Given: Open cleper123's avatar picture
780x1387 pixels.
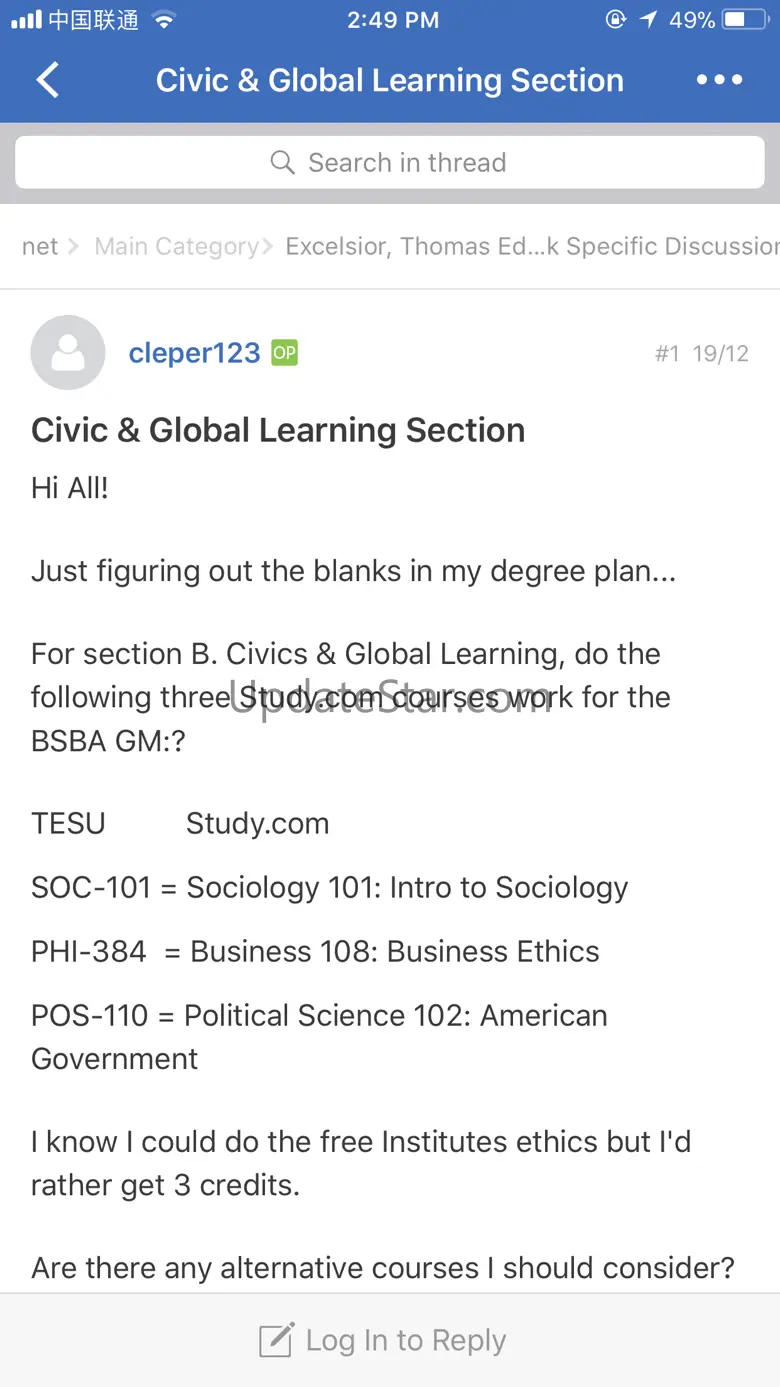Looking at the screenshot, I should pos(68,352).
